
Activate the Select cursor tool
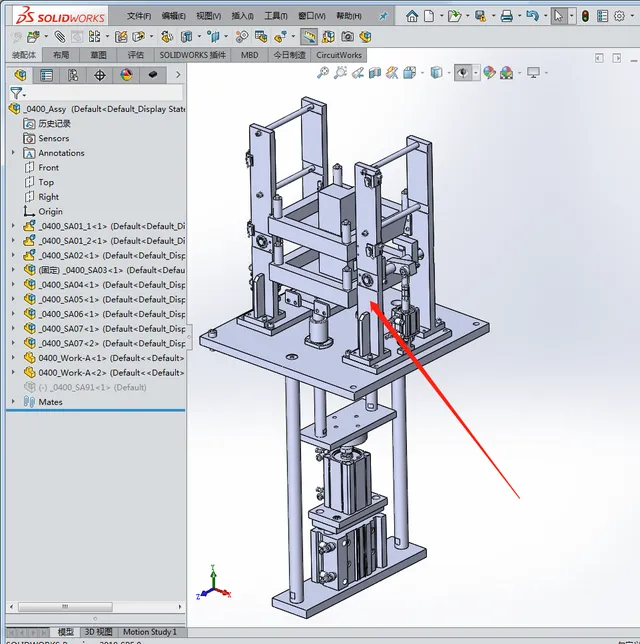558,16
